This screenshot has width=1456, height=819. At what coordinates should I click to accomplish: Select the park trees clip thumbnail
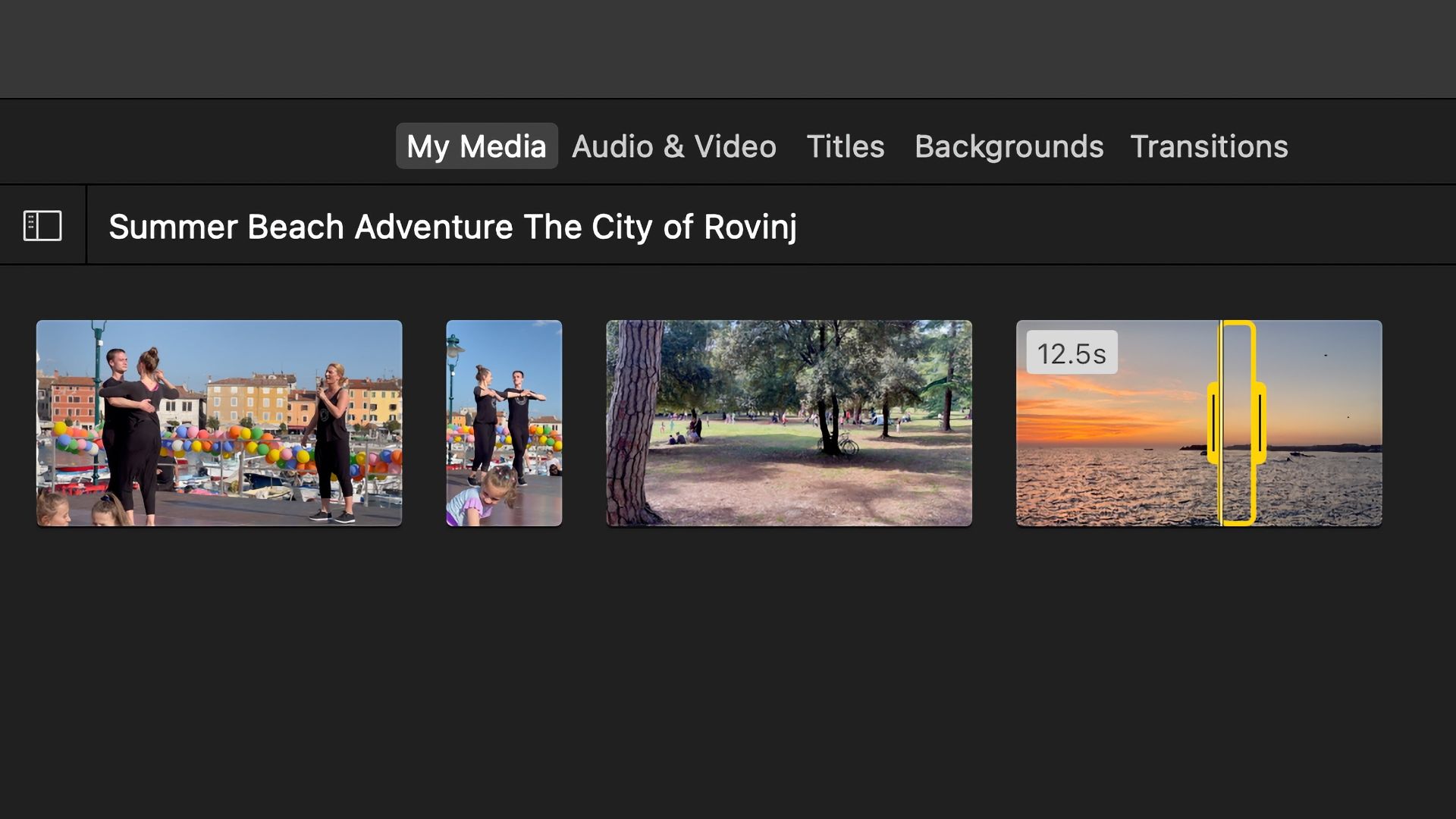[789, 423]
